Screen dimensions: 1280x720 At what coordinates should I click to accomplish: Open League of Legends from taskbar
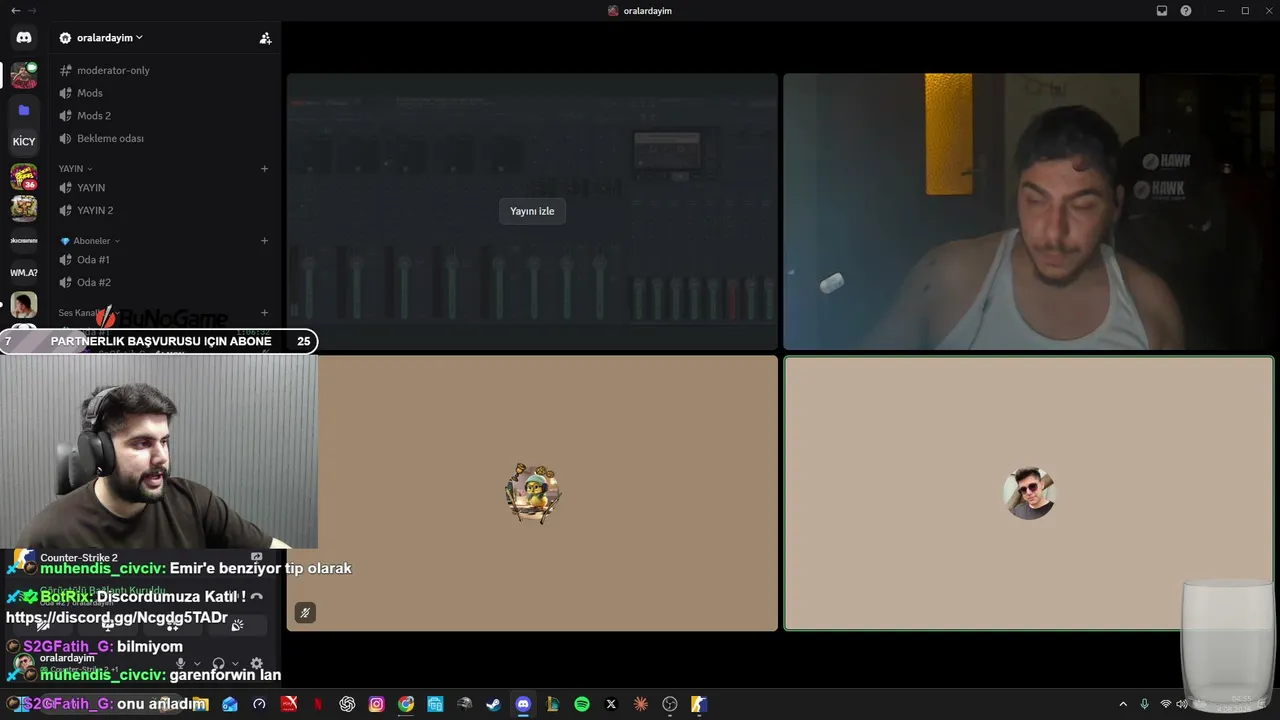click(x=552, y=704)
